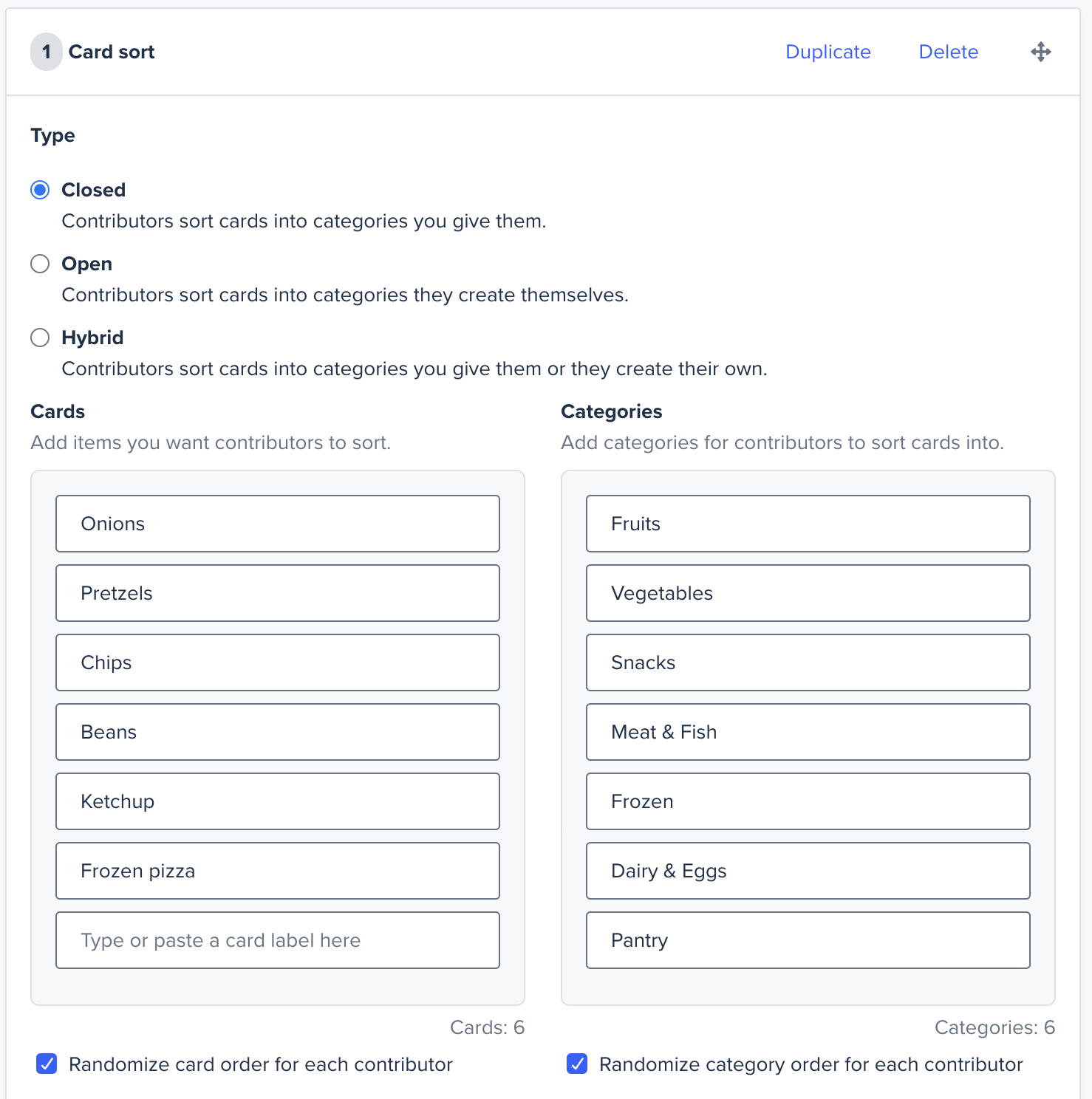Disable randomize category order checkbox
The height and width of the screenshot is (1099, 1092).
point(577,1064)
